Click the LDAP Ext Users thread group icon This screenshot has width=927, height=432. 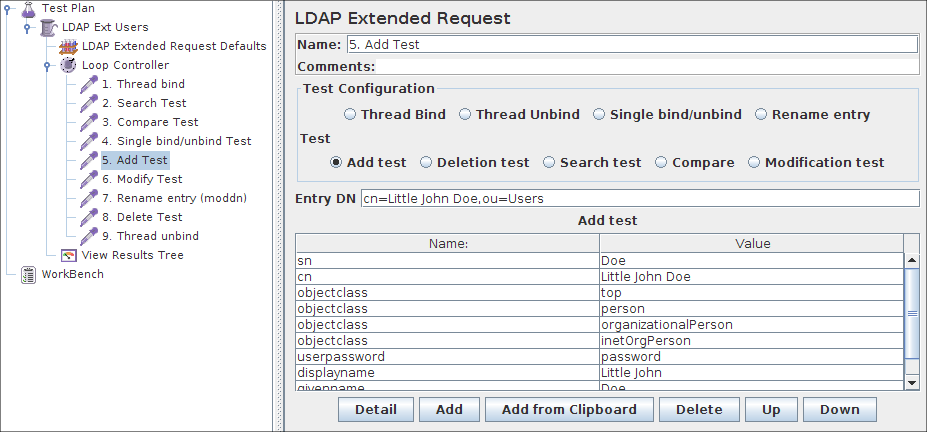(48, 28)
